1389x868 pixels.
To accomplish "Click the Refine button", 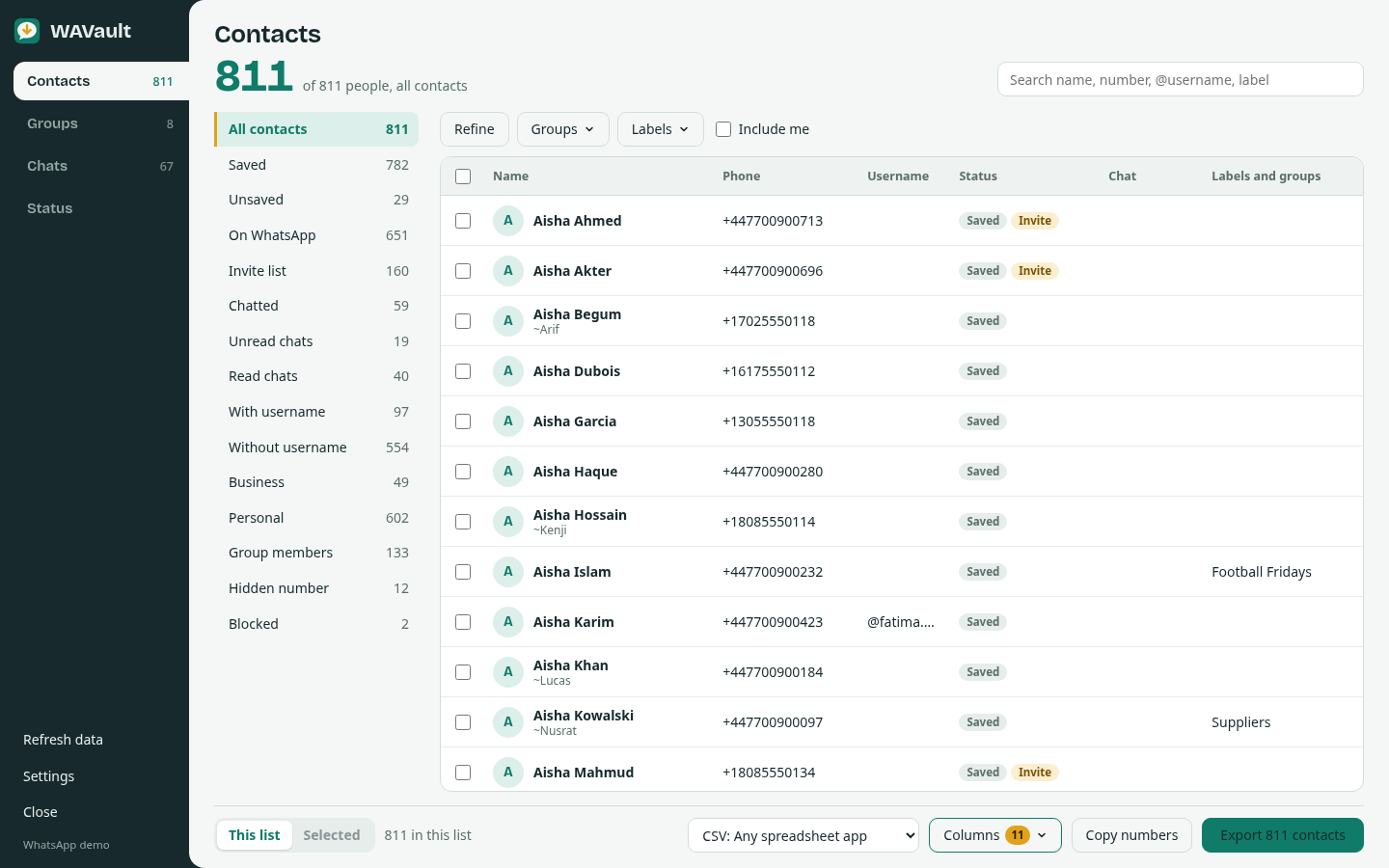I will [x=475, y=129].
